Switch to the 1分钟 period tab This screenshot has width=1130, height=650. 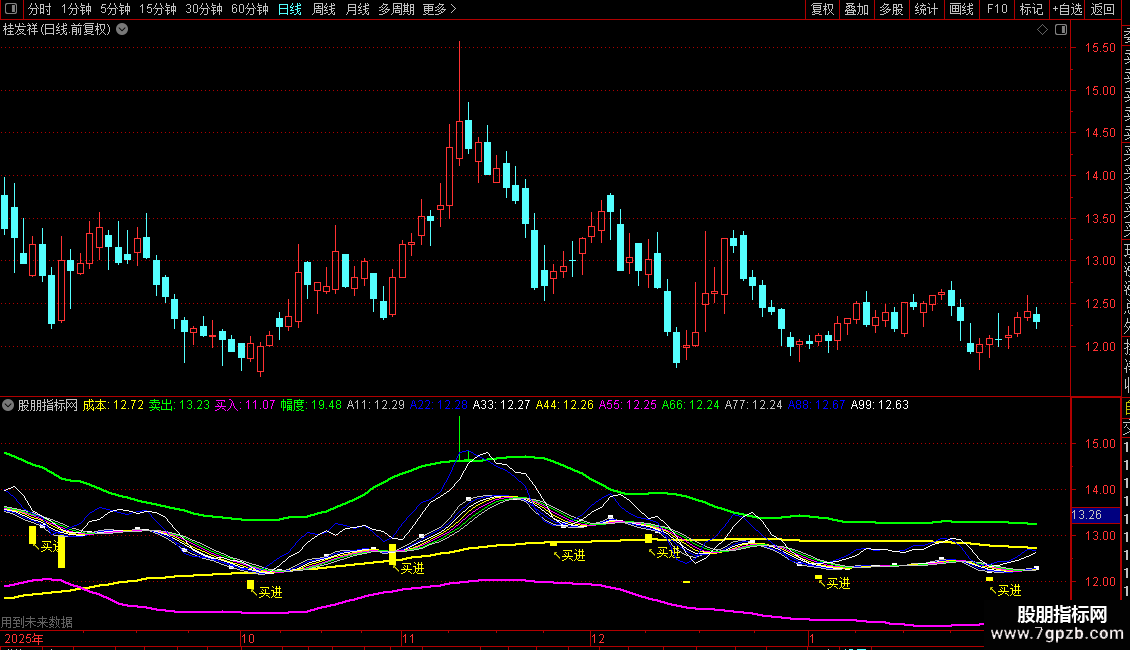pyautogui.click(x=76, y=9)
